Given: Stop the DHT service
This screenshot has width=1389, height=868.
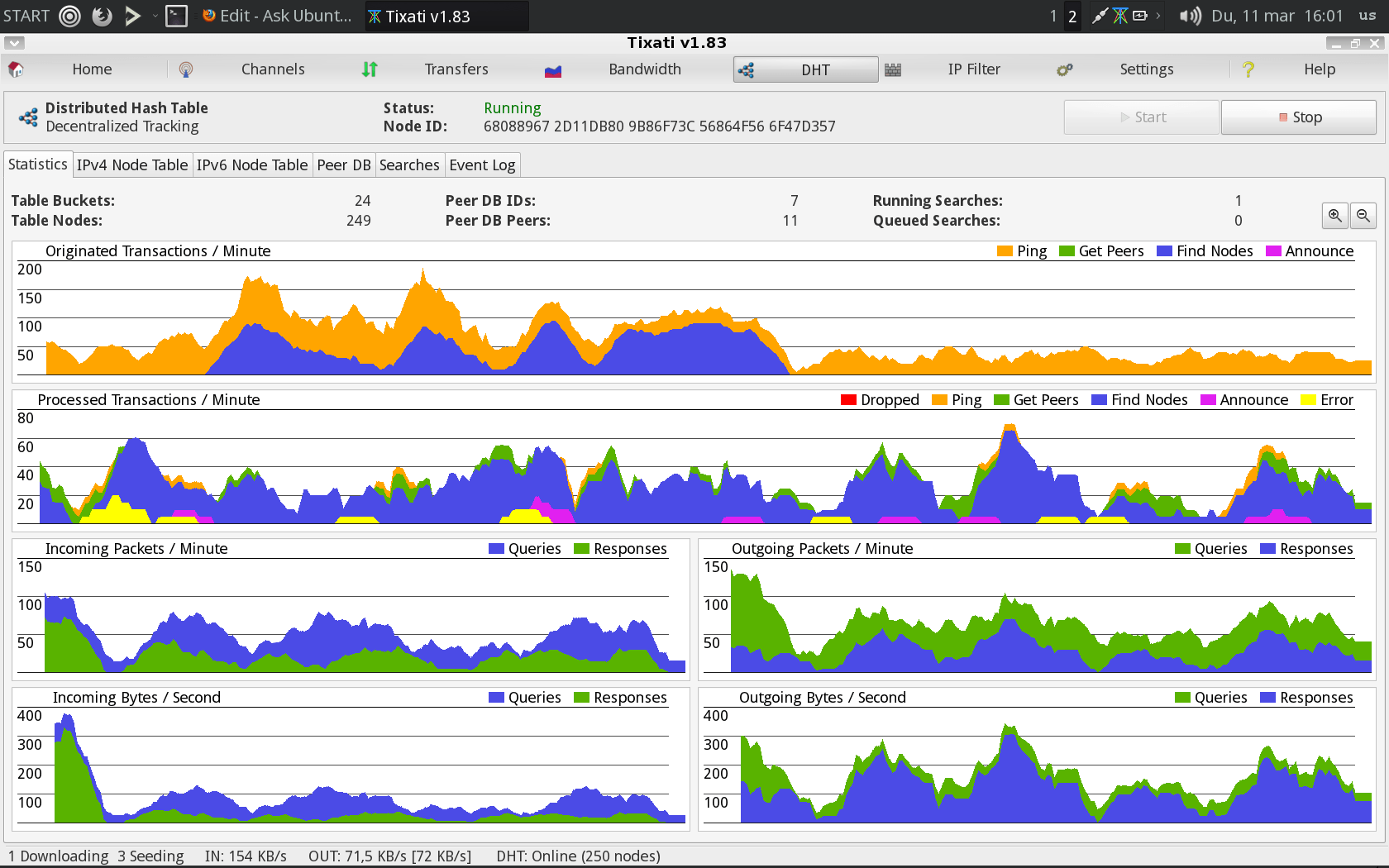Looking at the screenshot, I should tap(1299, 117).
